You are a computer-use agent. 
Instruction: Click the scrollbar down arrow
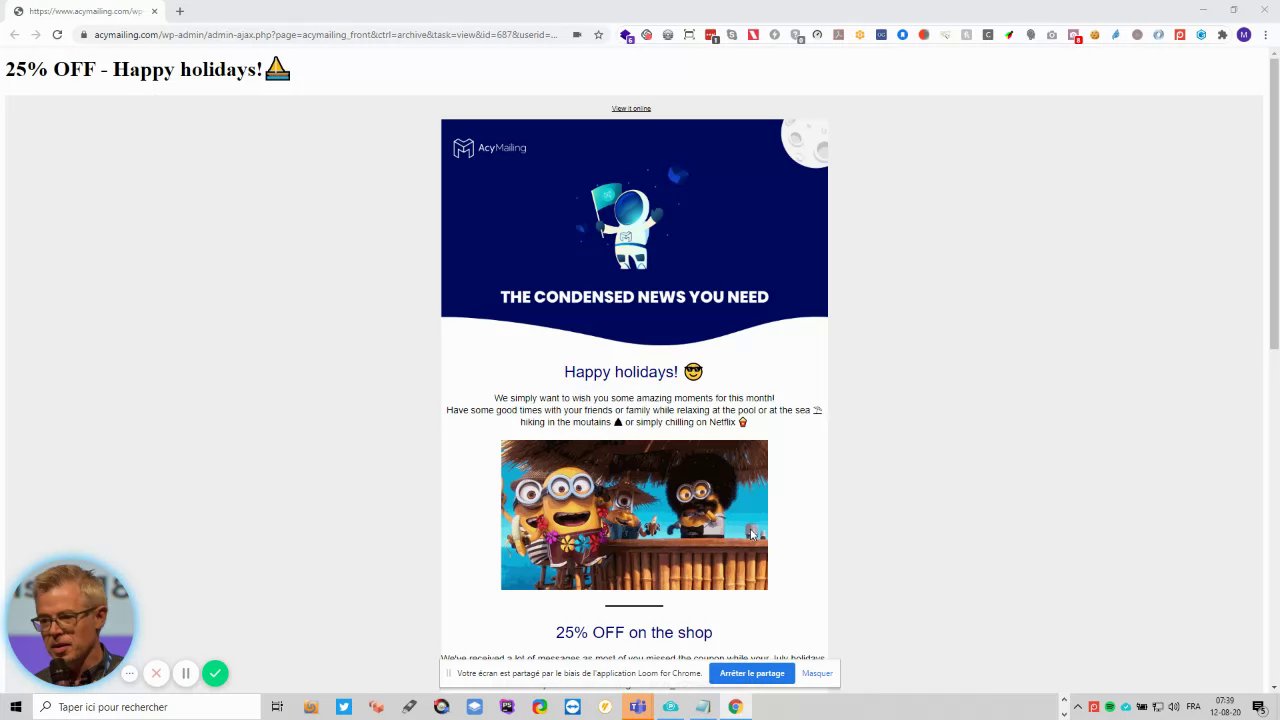pos(1274,687)
